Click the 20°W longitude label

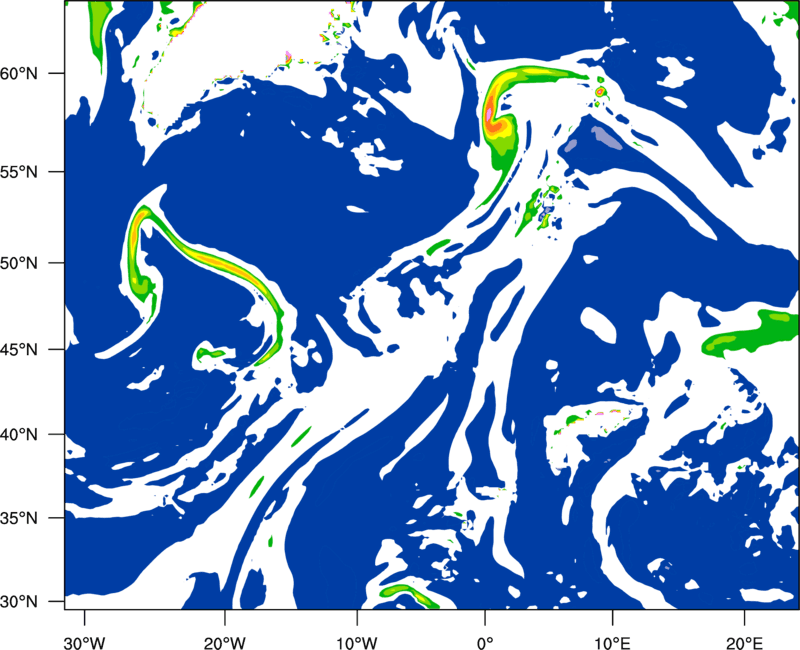pyautogui.click(x=224, y=643)
